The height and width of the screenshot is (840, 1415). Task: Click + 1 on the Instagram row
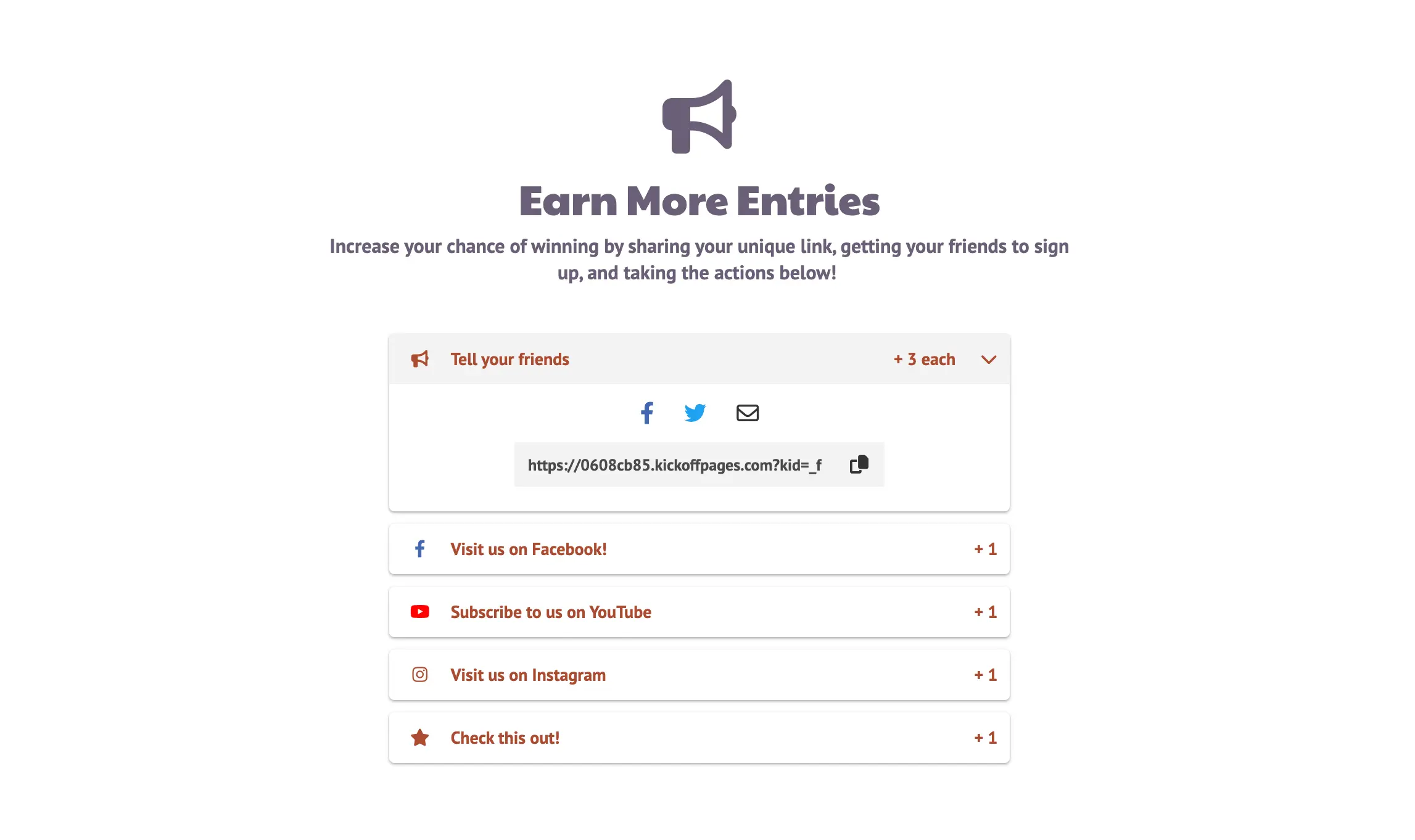(985, 675)
